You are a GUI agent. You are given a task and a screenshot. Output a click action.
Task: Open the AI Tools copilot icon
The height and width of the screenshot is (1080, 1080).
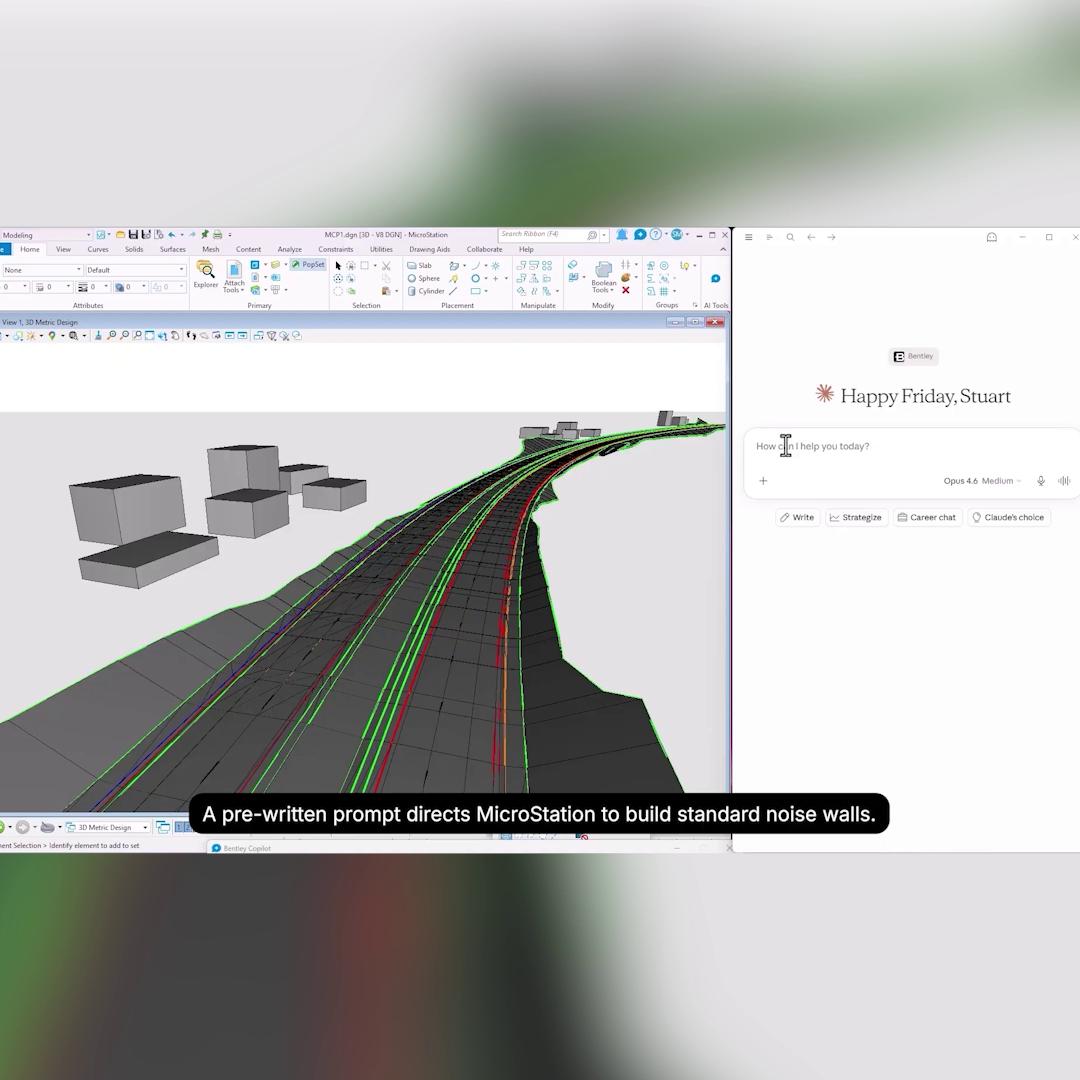pyautogui.click(x=716, y=278)
